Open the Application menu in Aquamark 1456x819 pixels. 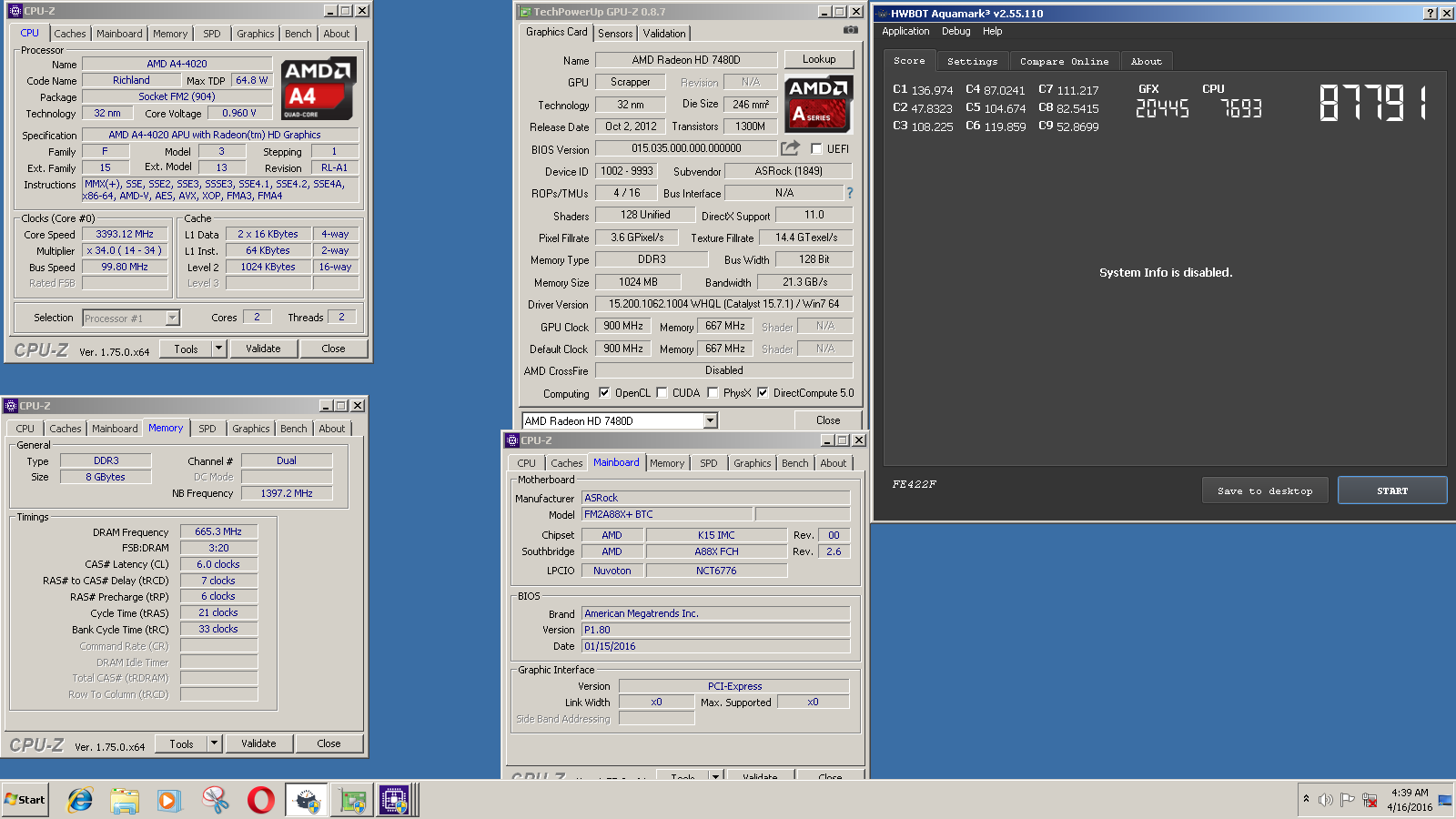(x=905, y=31)
